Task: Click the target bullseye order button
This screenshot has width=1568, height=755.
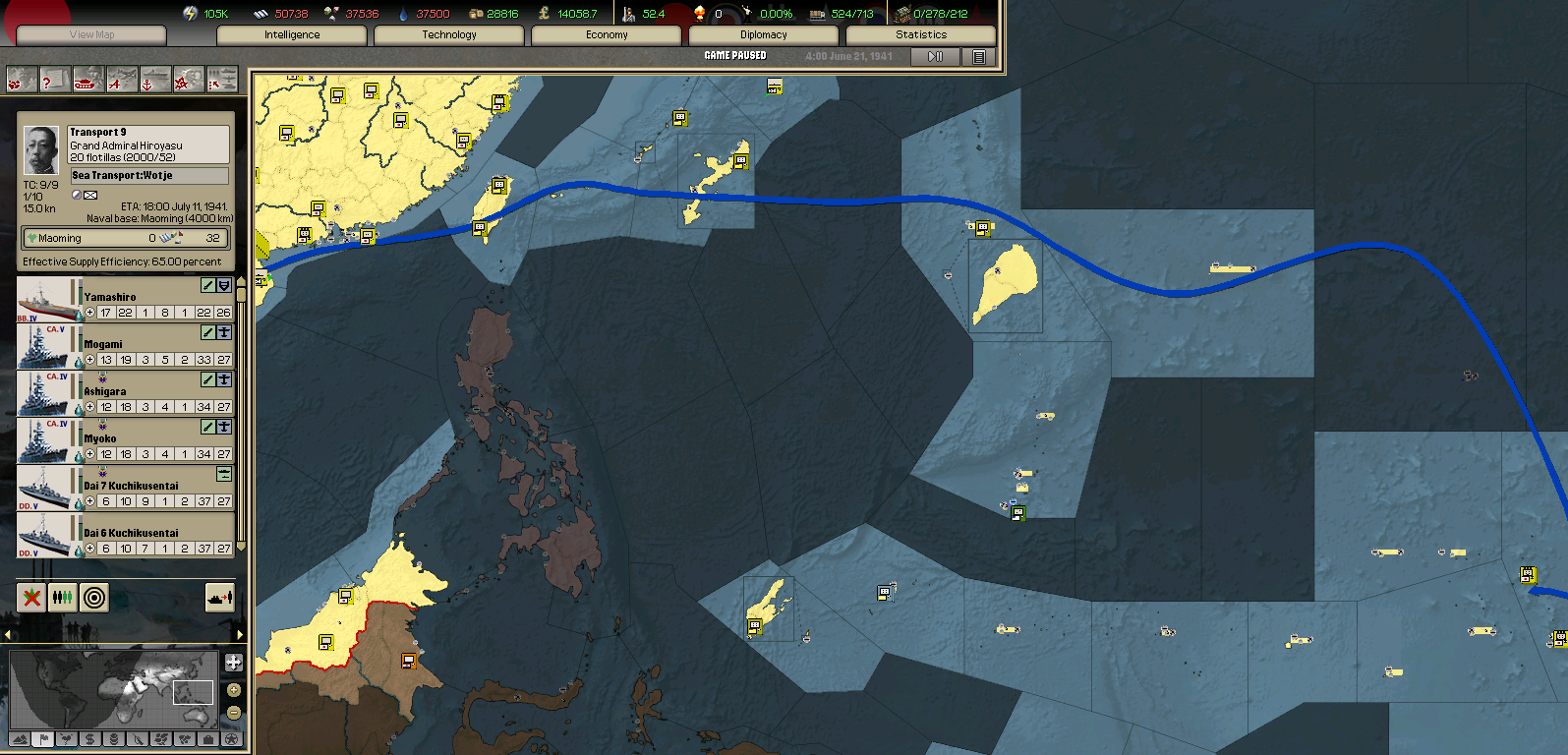Action: coord(94,597)
